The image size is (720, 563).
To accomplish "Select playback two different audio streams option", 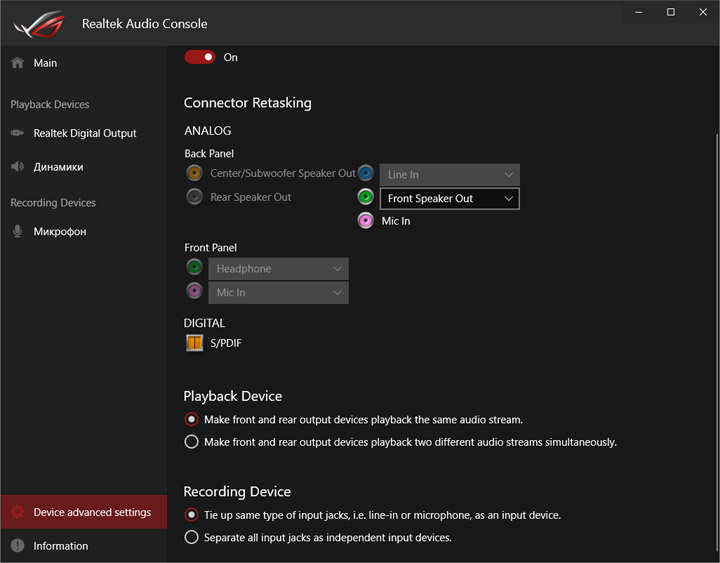I will [x=192, y=442].
